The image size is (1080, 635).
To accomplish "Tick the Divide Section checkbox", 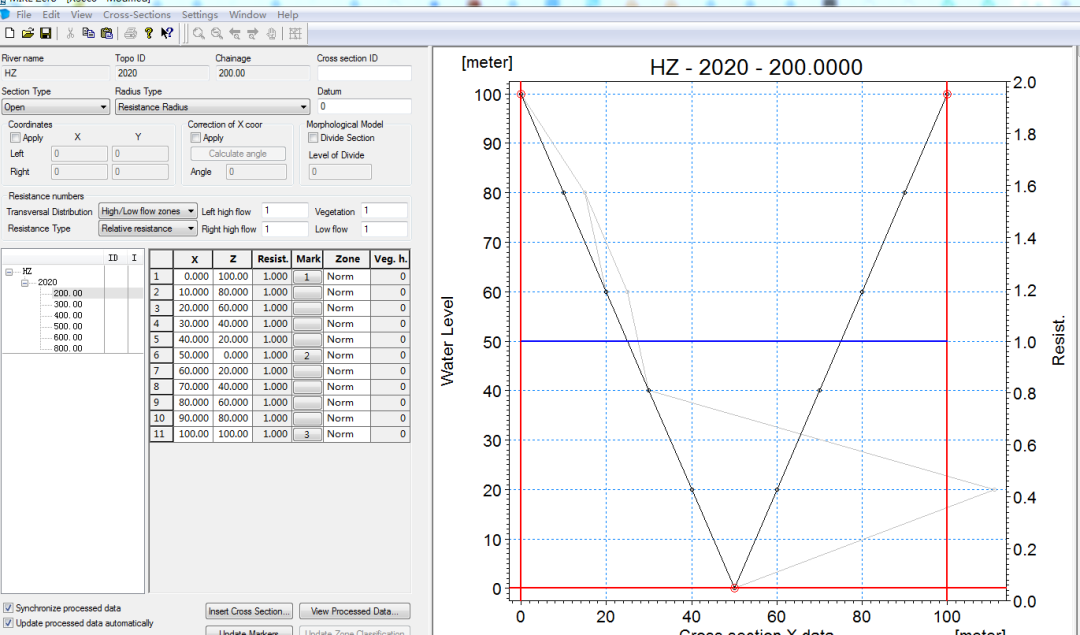I will 313,138.
